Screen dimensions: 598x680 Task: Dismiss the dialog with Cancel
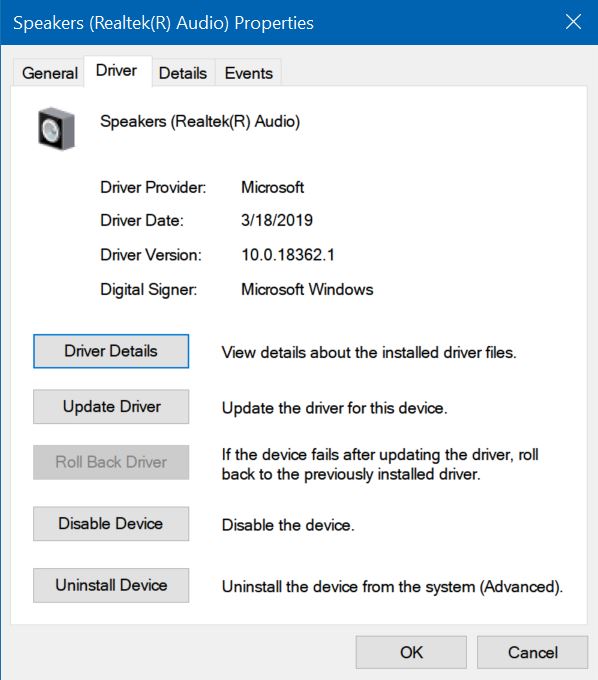tap(533, 652)
